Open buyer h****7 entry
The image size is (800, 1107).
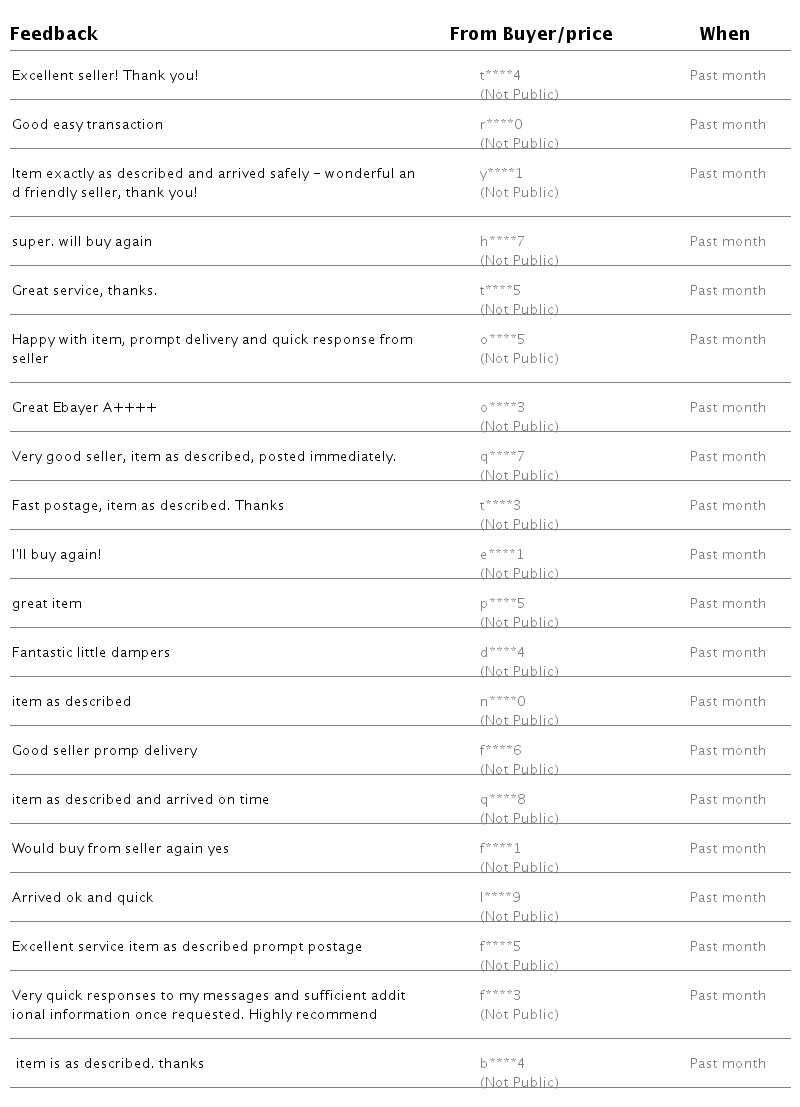502,242
